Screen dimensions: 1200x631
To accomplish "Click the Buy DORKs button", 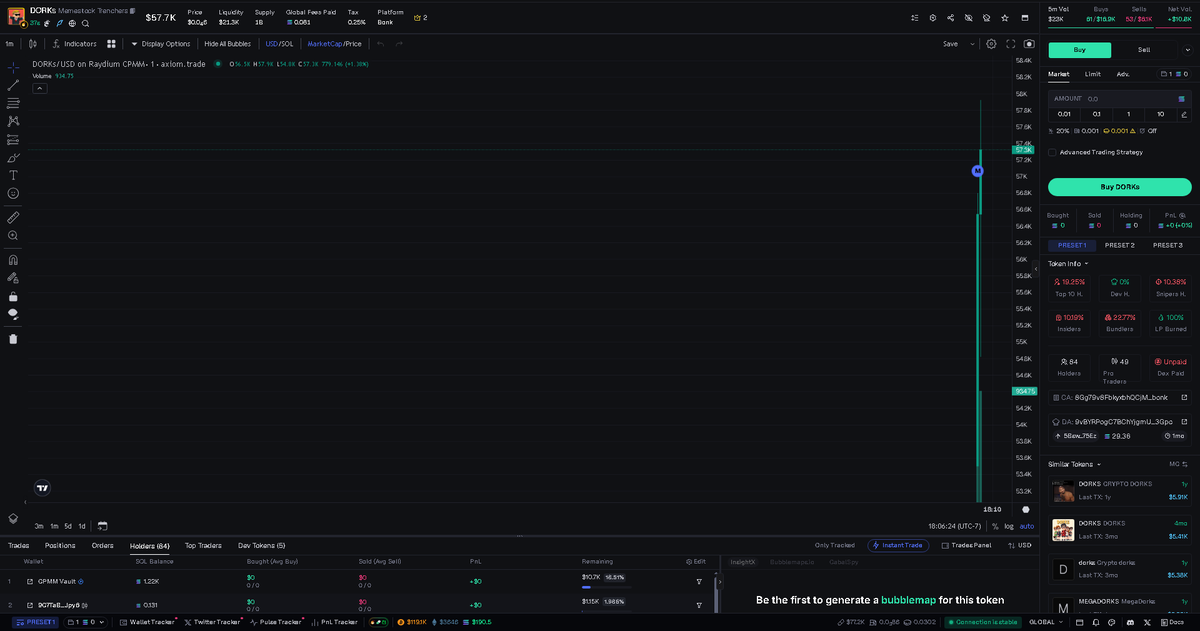I will coord(1120,187).
